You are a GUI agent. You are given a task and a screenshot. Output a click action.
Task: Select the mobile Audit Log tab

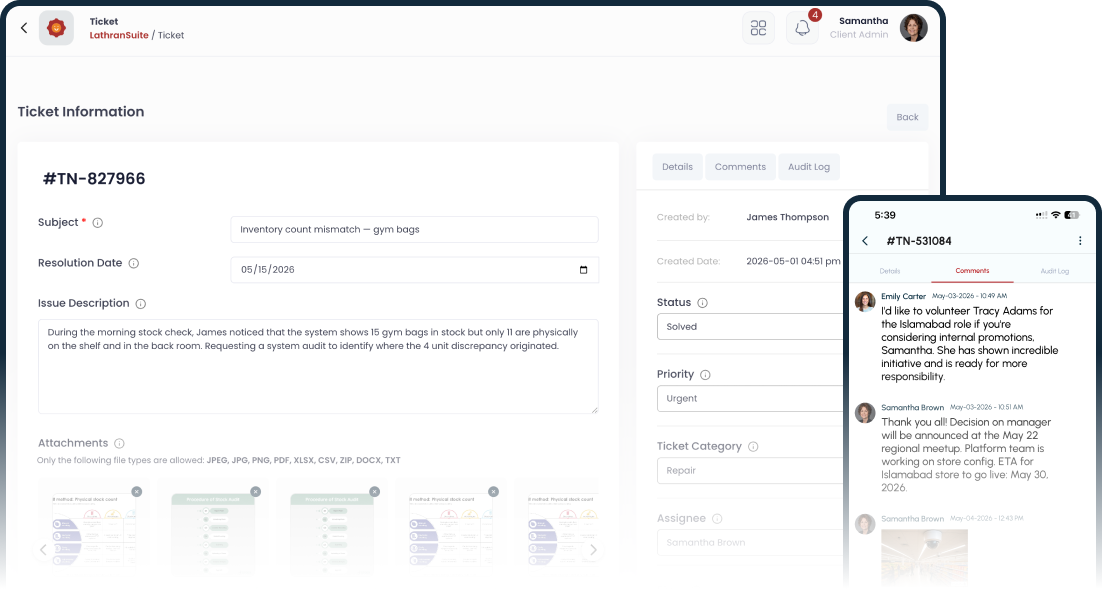[1054, 271]
